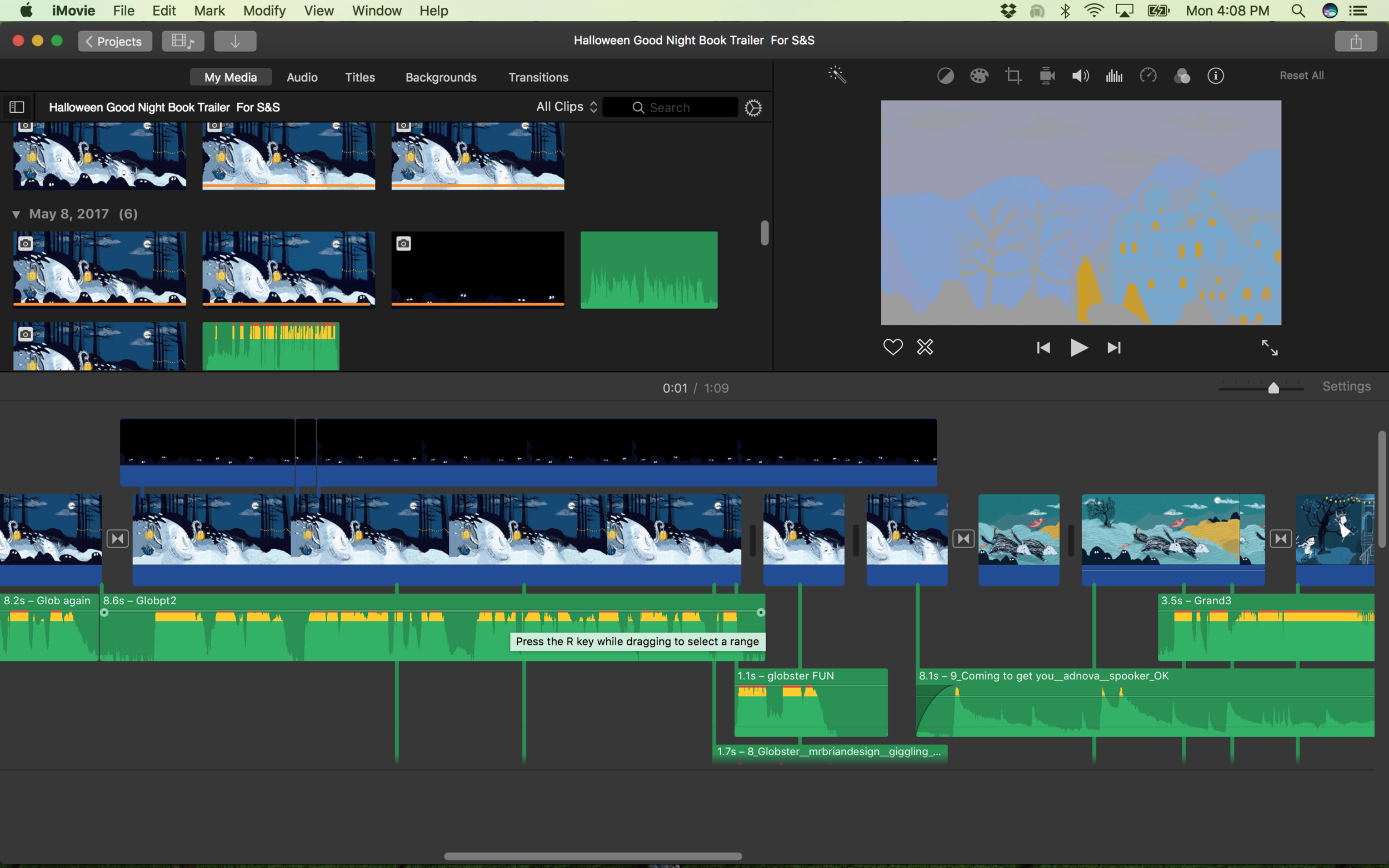
Task: Click the import media down arrow
Action: coord(235,41)
